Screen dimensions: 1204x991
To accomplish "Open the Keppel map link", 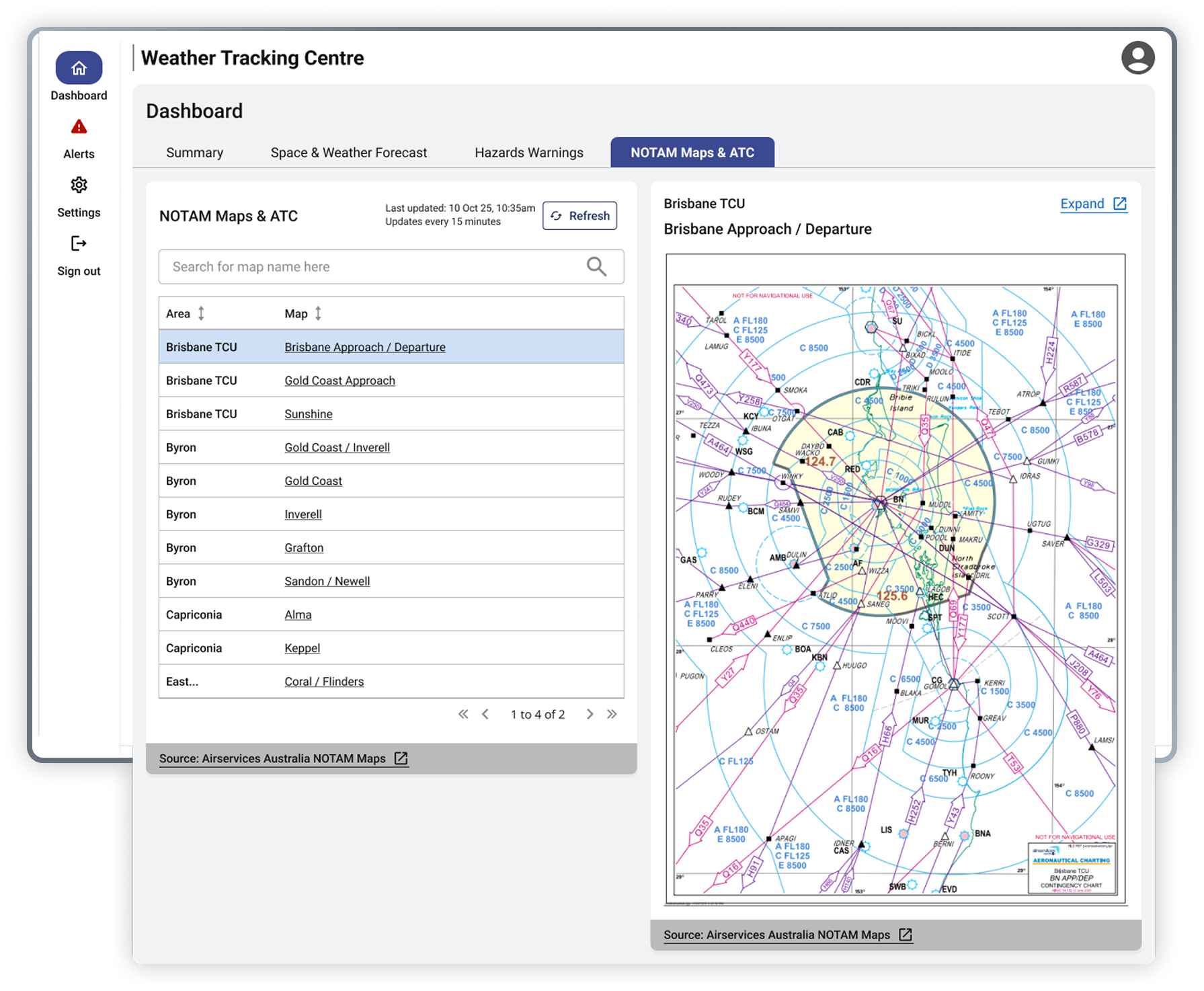I will tap(302, 648).
